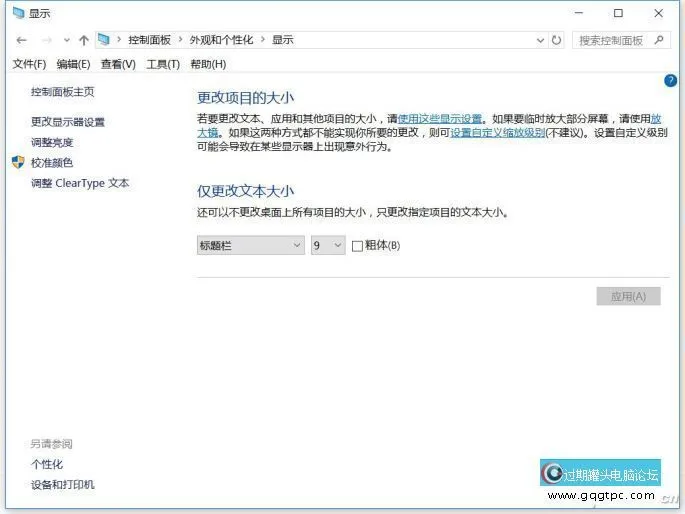Open 调整 ClearType 文本 link
The image size is (685, 514).
(80, 183)
